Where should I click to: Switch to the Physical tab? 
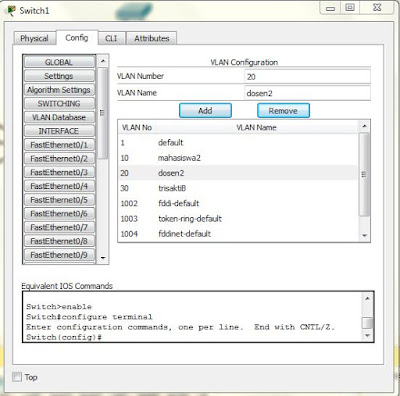[34, 38]
